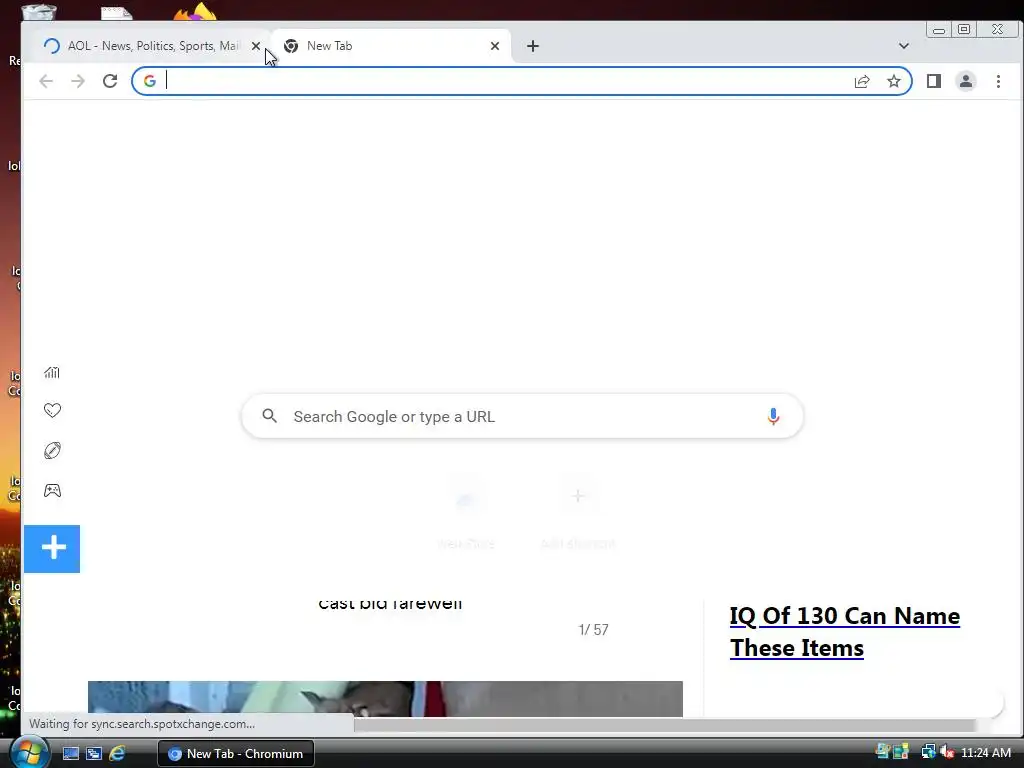Open "IQ Of 130 Can Name These Items" link
The height and width of the screenshot is (768, 1024).
[844, 632]
